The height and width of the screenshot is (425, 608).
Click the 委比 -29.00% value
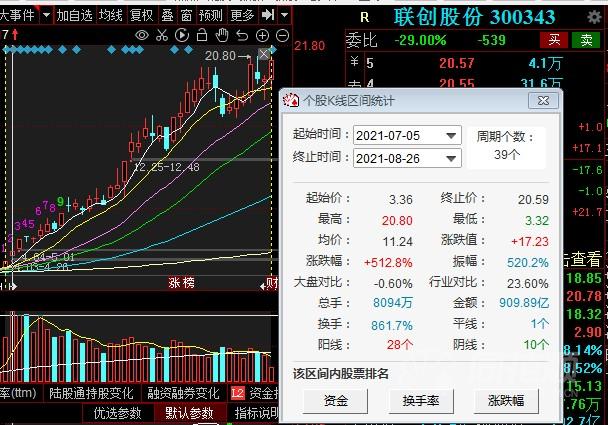click(420, 40)
